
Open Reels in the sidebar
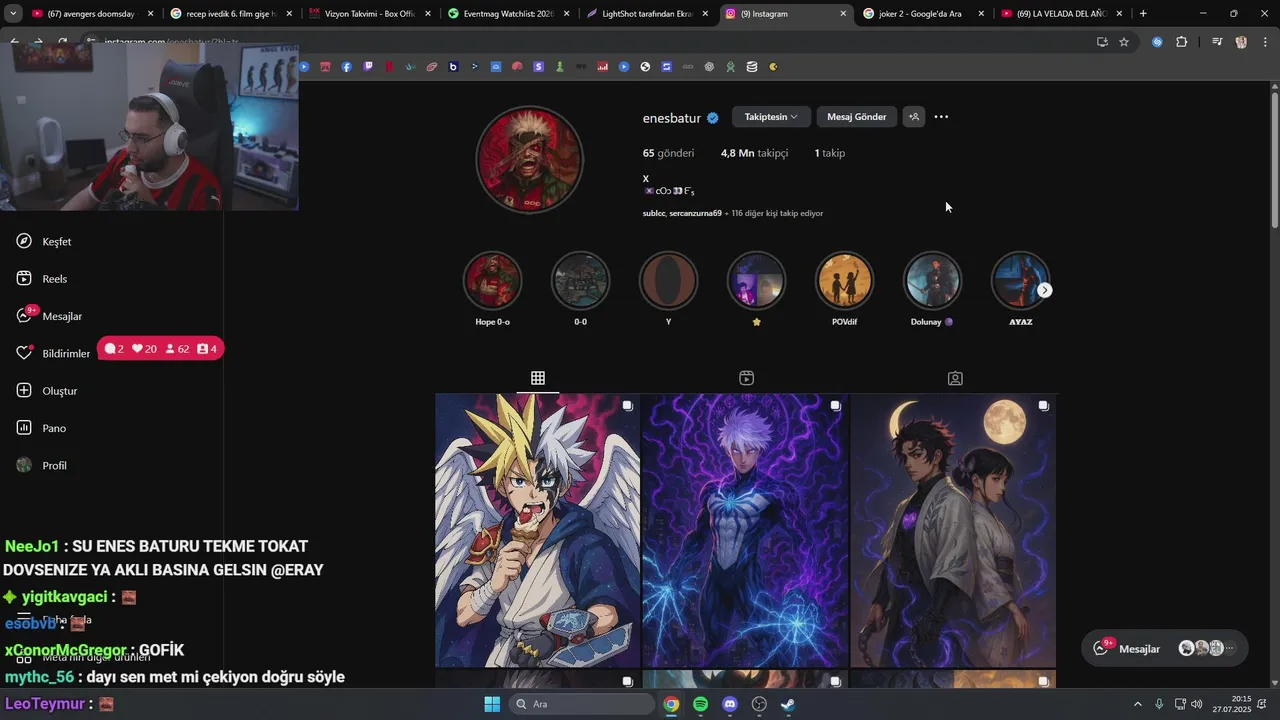pyautogui.click(x=42, y=279)
